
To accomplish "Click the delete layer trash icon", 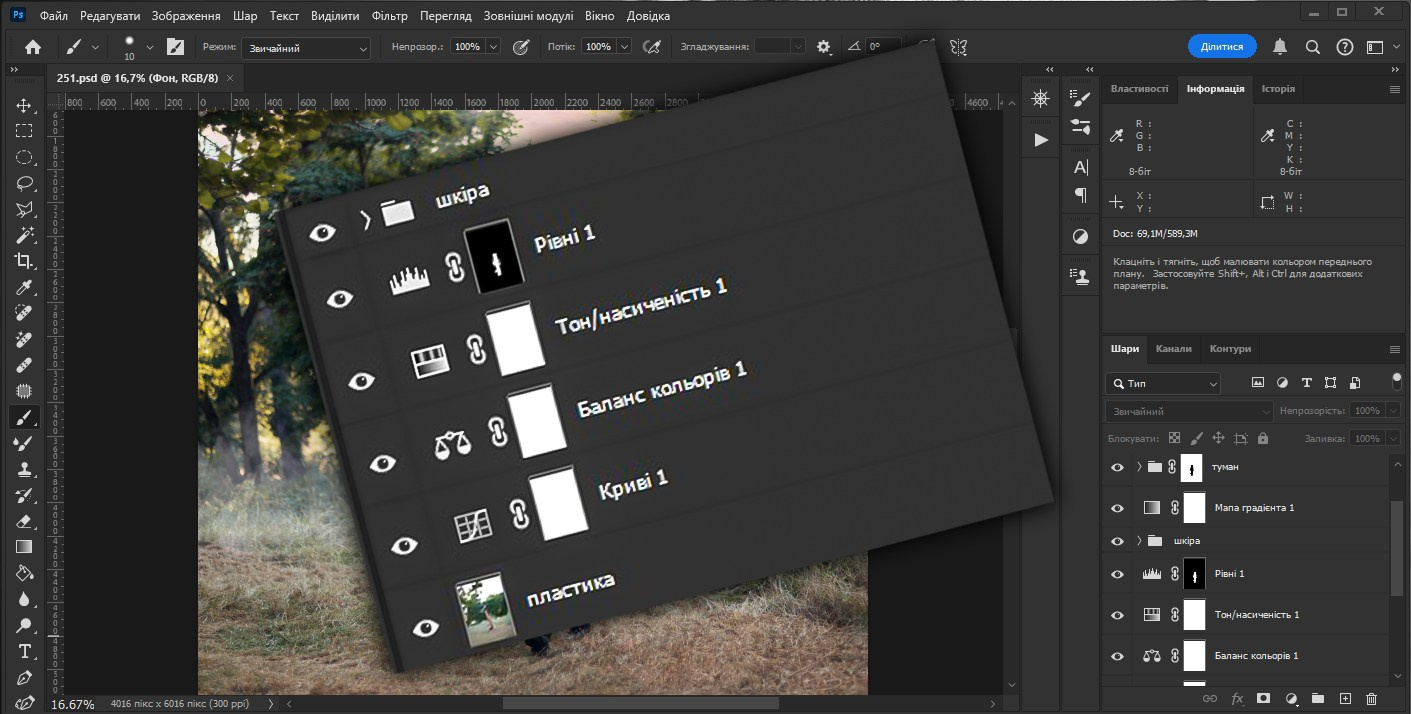I will [x=1371, y=698].
